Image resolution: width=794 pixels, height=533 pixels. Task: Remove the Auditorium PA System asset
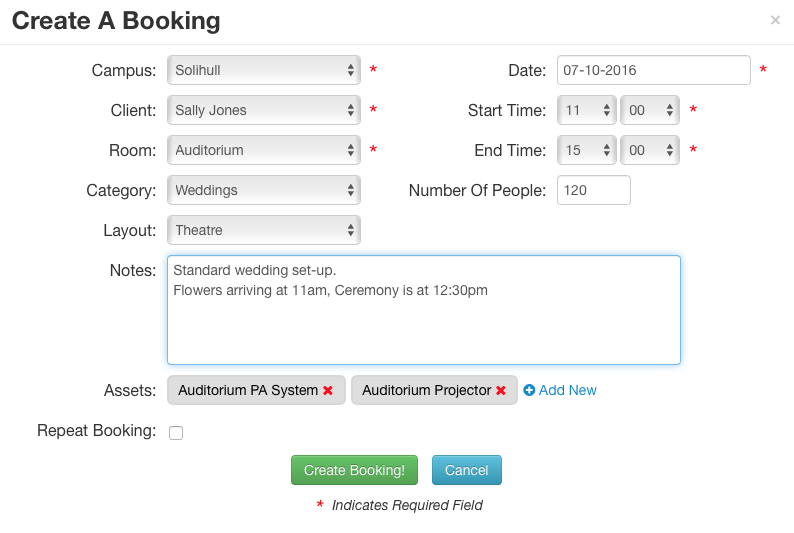328,390
